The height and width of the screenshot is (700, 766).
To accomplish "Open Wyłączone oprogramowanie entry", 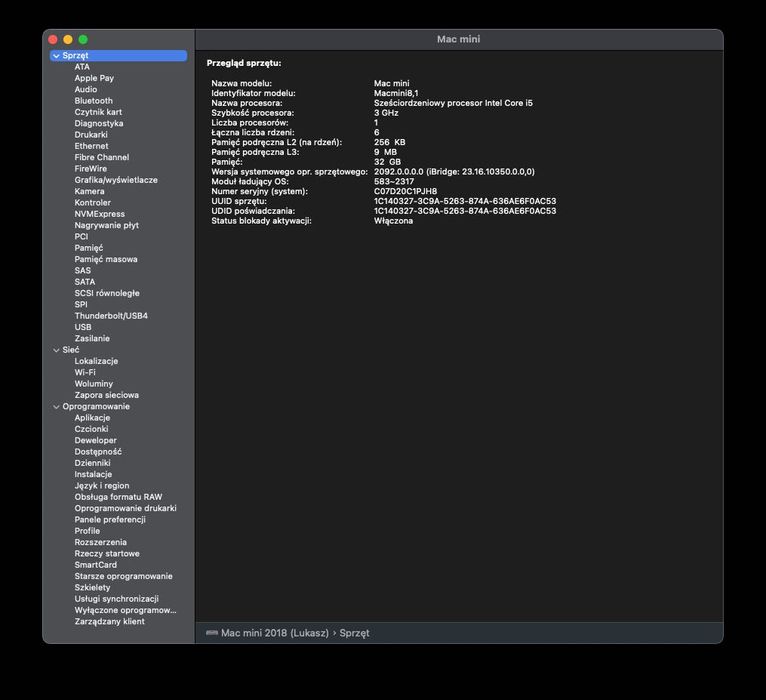I will pos(125,610).
